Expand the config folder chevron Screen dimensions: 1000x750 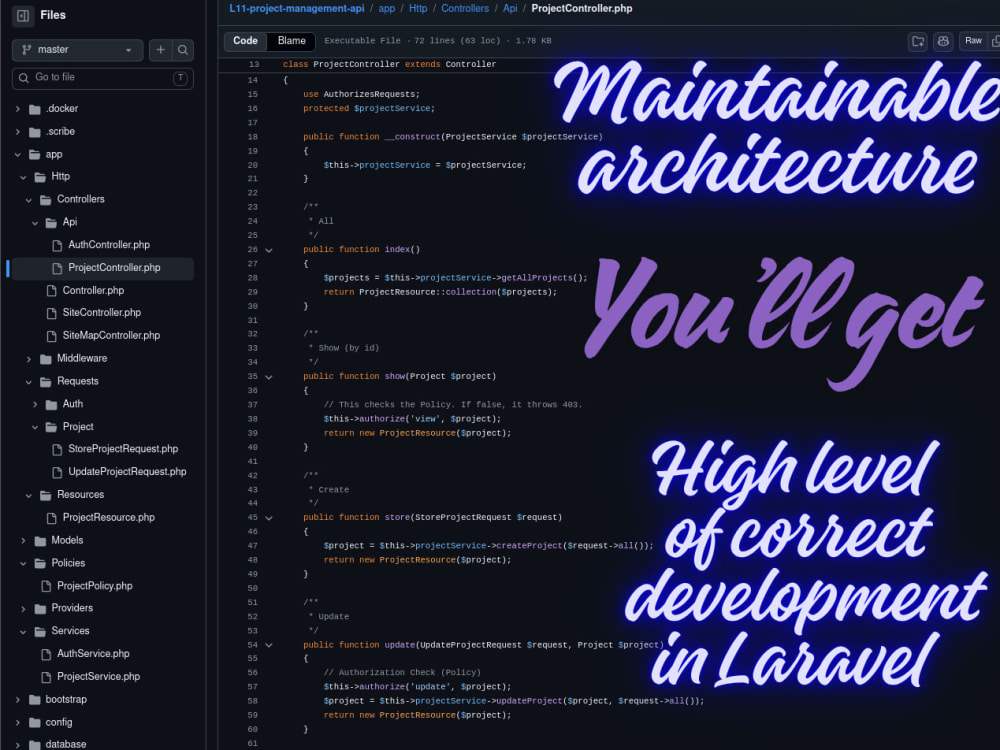tap(18, 723)
